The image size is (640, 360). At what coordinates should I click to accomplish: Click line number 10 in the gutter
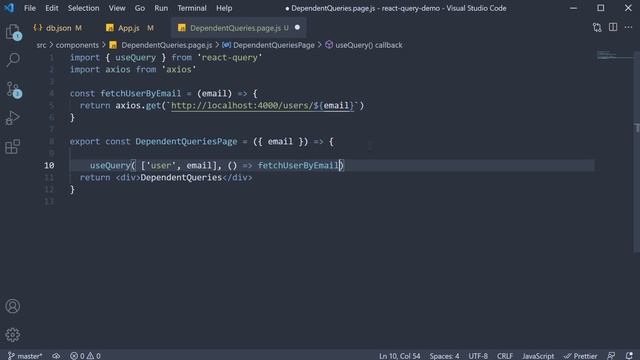(49, 165)
